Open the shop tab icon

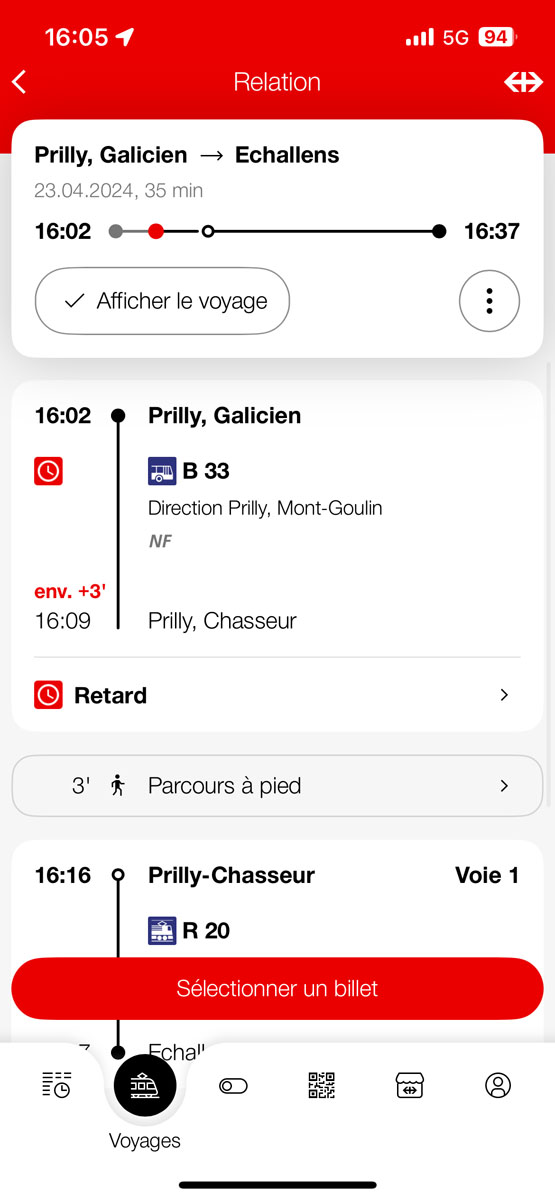click(x=409, y=1085)
